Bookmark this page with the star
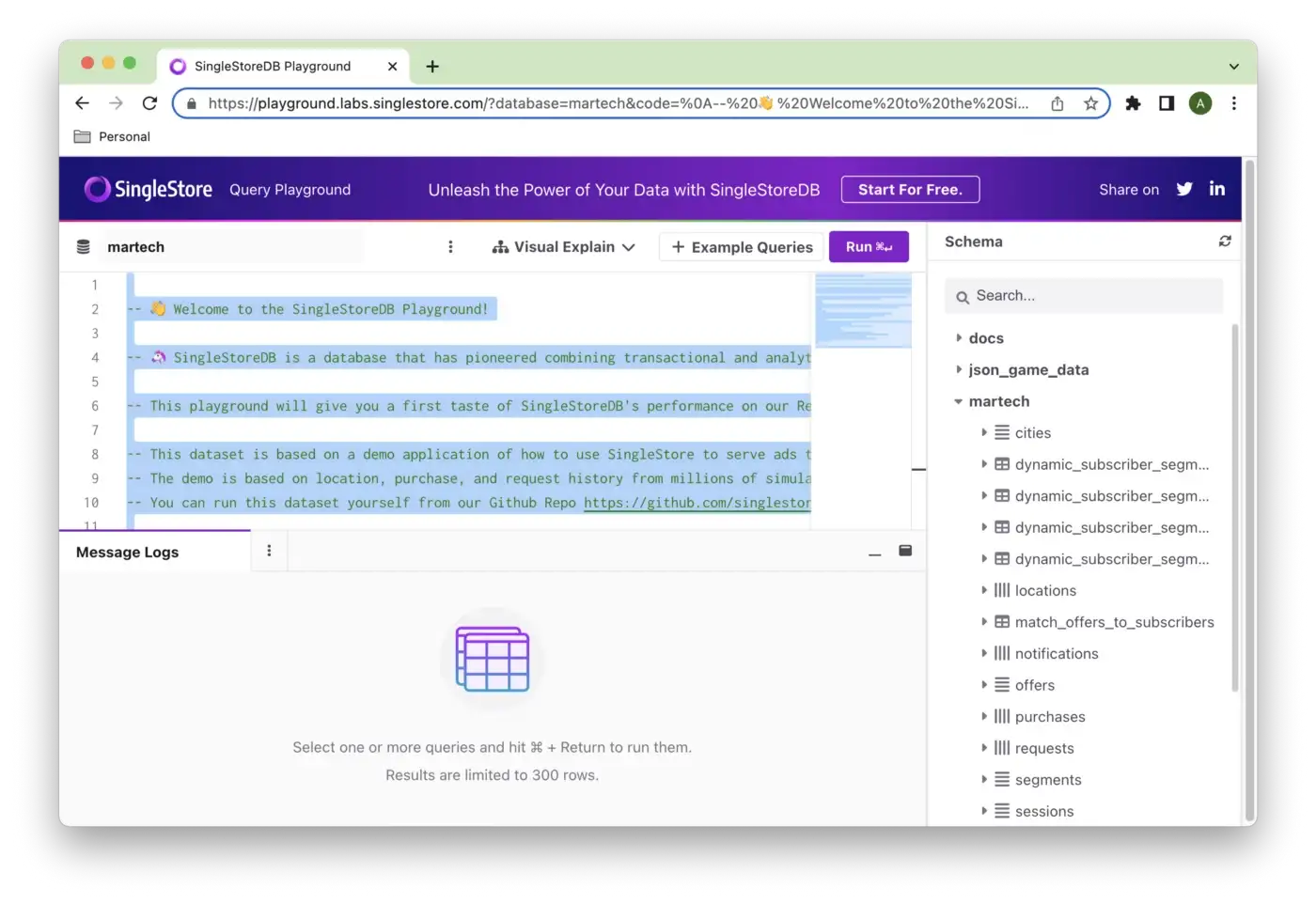 pyautogui.click(x=1090, y=103)
